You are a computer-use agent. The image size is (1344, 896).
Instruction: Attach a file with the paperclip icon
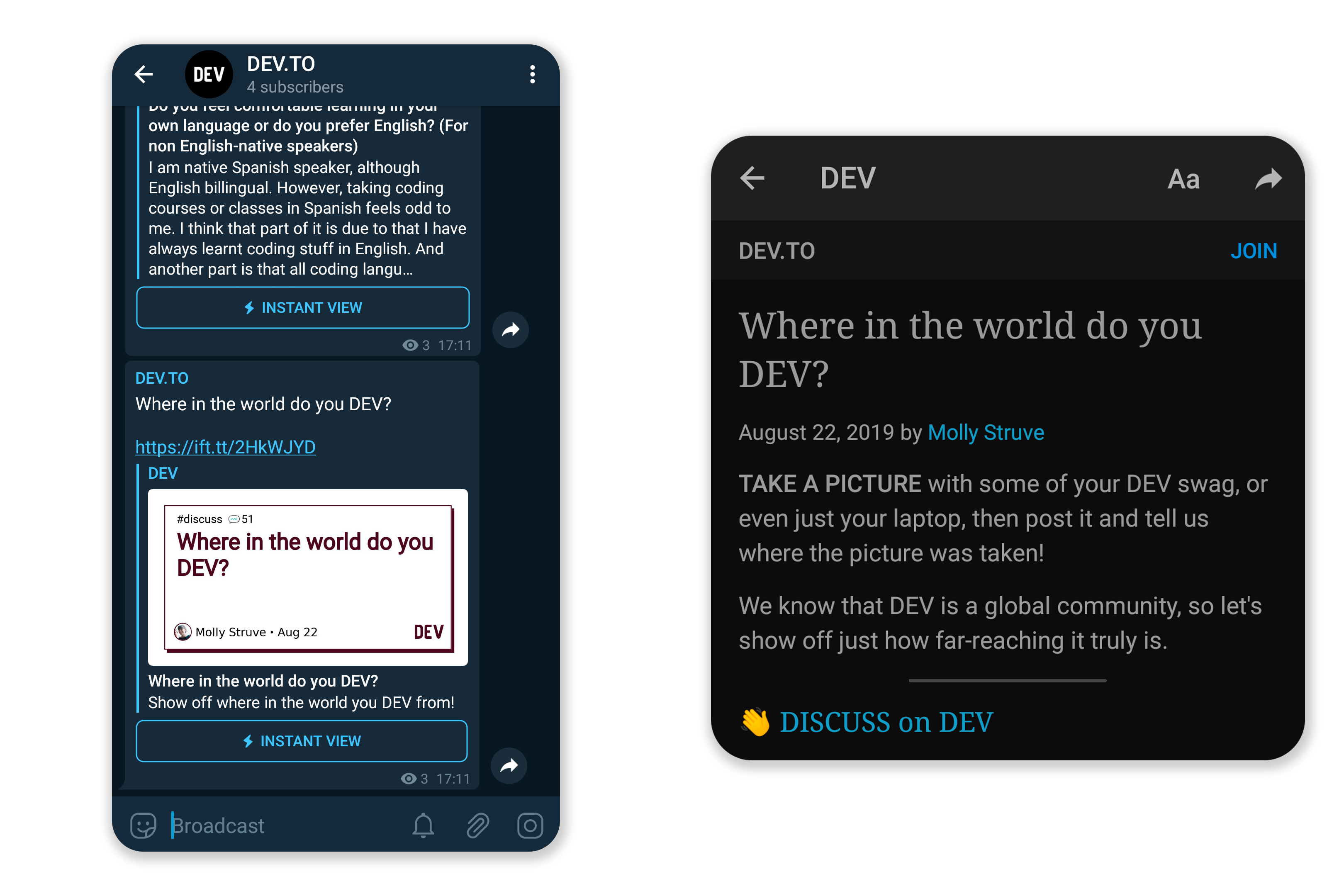click(477, 826)
